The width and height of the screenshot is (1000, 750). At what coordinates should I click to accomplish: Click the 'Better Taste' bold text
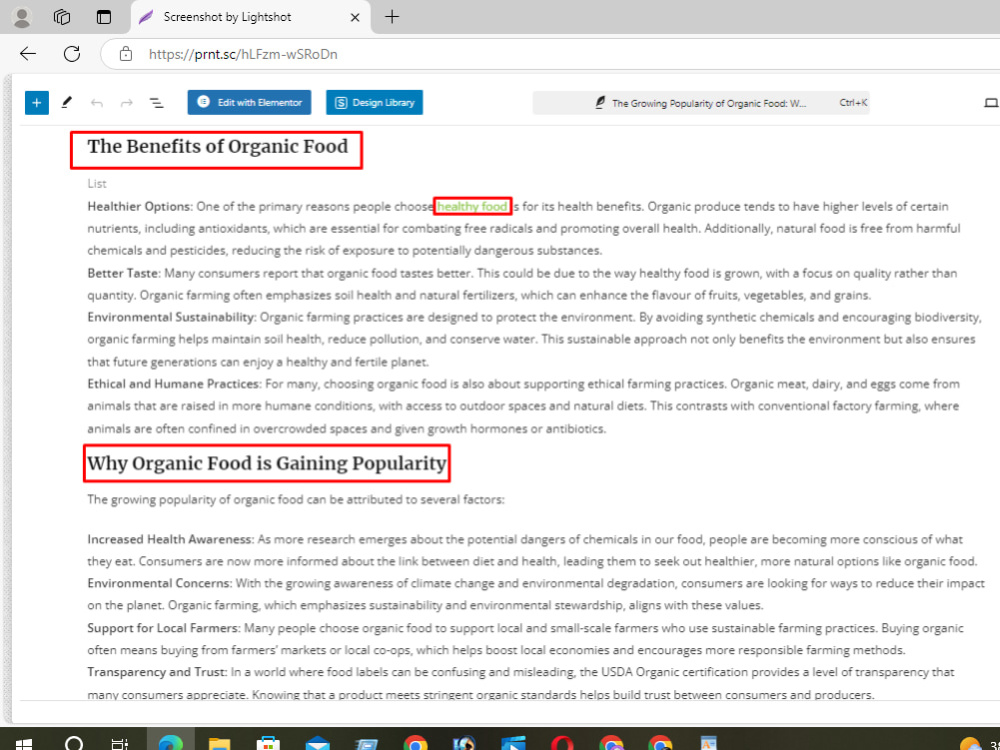click(123, 273)
